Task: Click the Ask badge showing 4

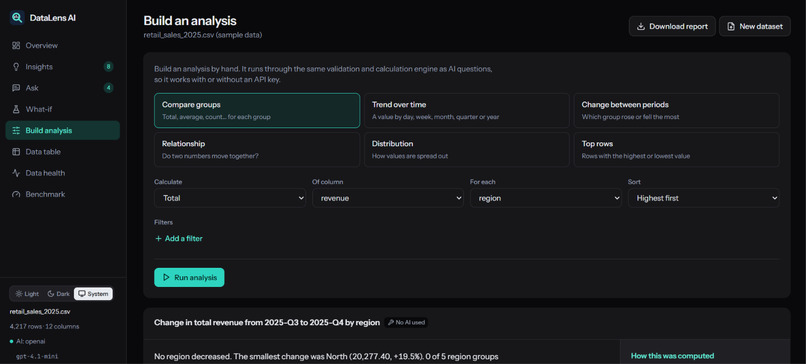Action: pyautogui.click(x=108, y=88)
